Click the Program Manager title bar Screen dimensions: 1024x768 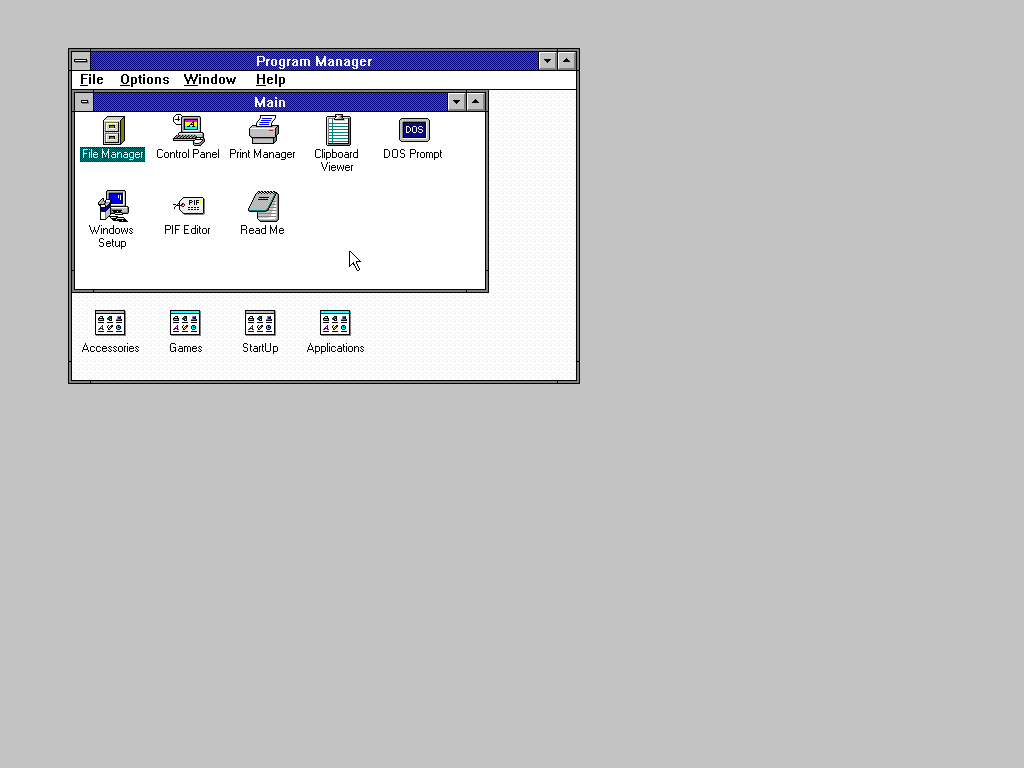(314, 61)
